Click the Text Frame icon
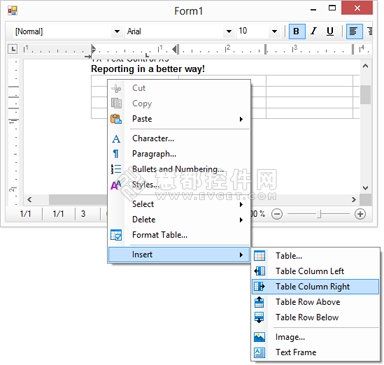The image size is (384, 365). pyautogui.click(x=259, y=352)
